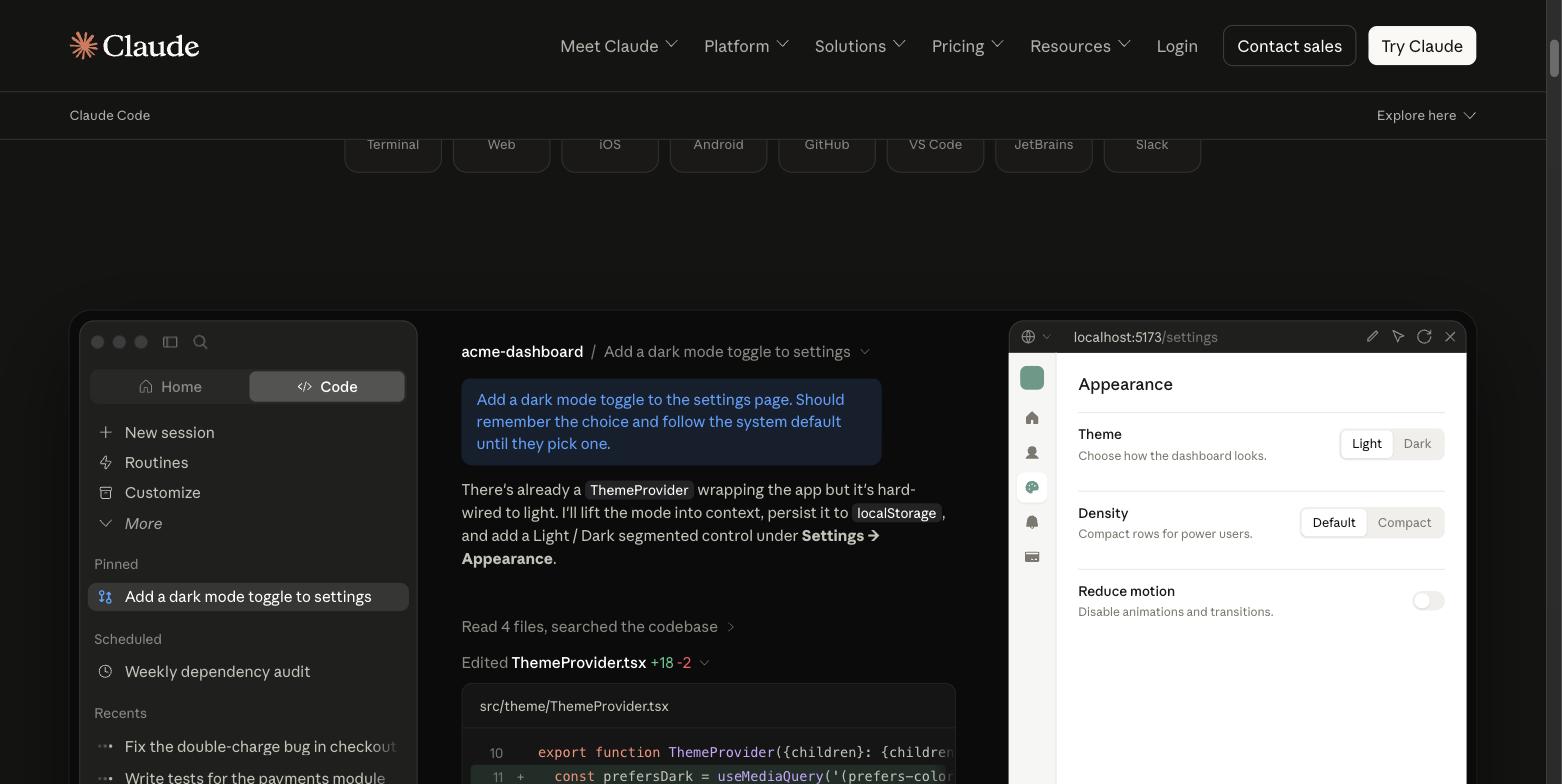
Task: Open the globe dropdown chevron in preview bar
Action: 1046,337
